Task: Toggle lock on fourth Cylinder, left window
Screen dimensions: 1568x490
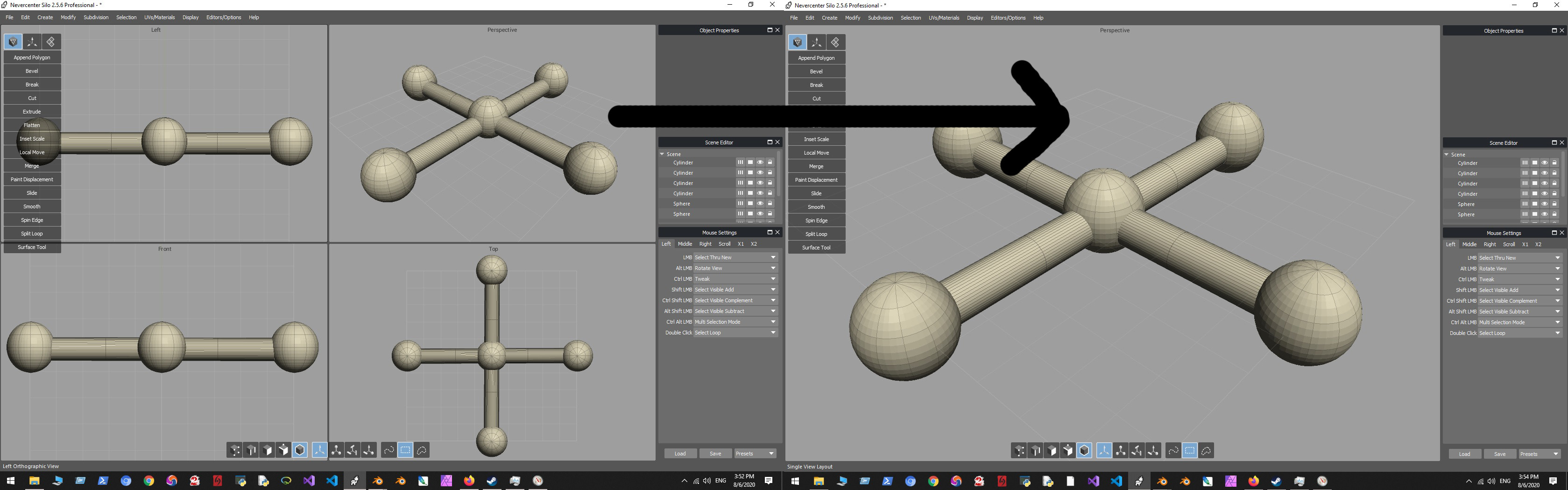Action: pyautogui.click(x=770, y=193)
